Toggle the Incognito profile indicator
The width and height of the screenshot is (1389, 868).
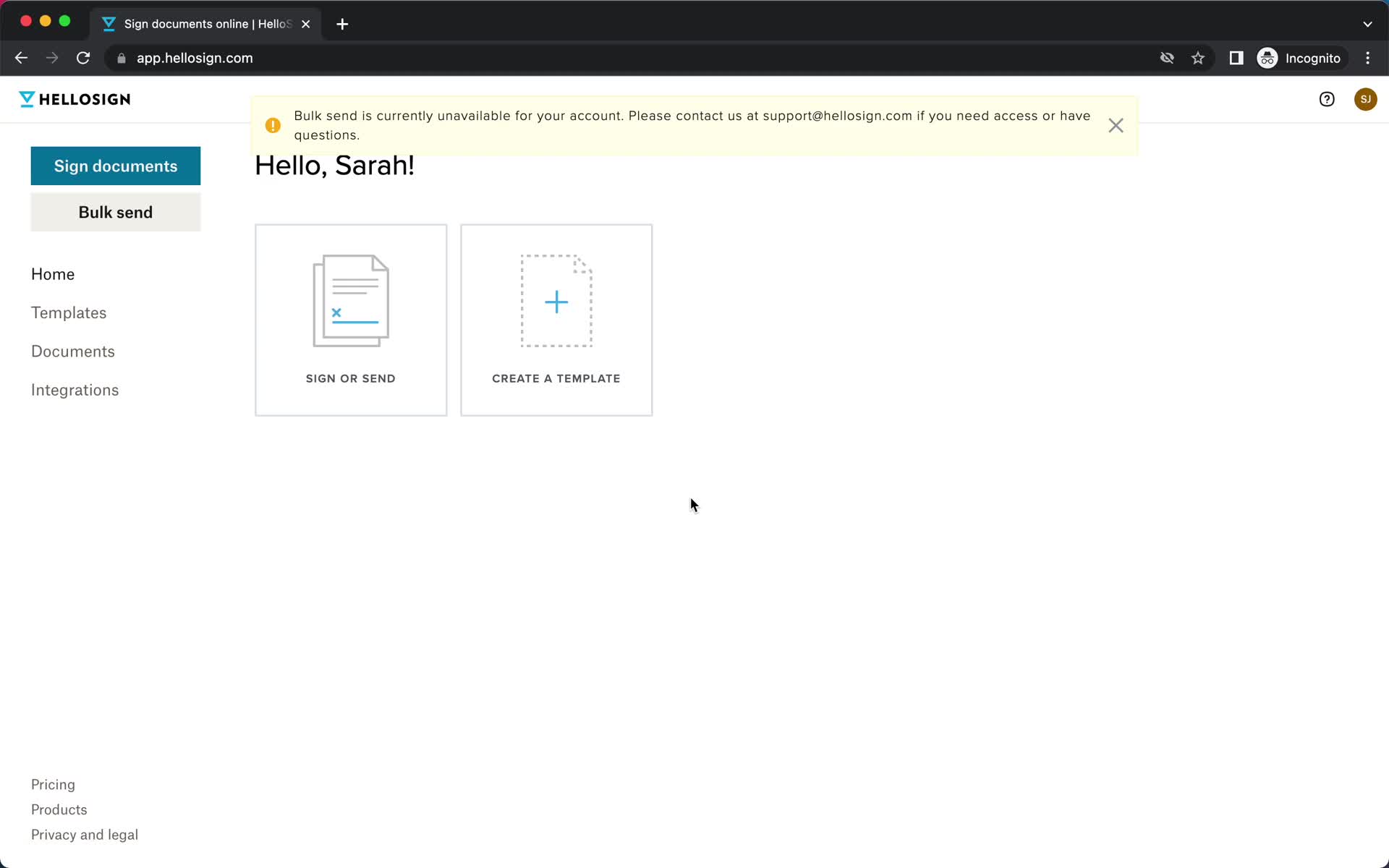tap(1299, 58)
